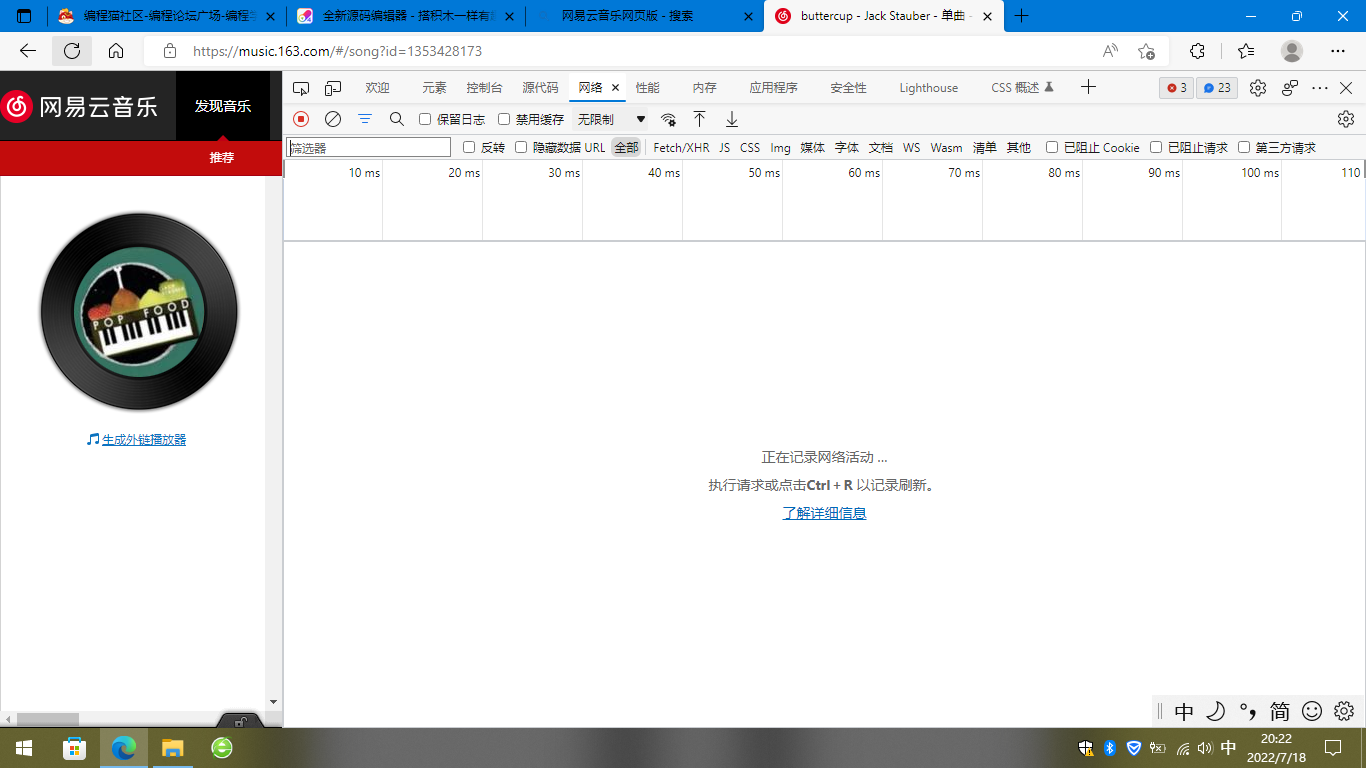
Task: Open Microsoft Store from the taskbar
Action: click(x=74, y=748)
